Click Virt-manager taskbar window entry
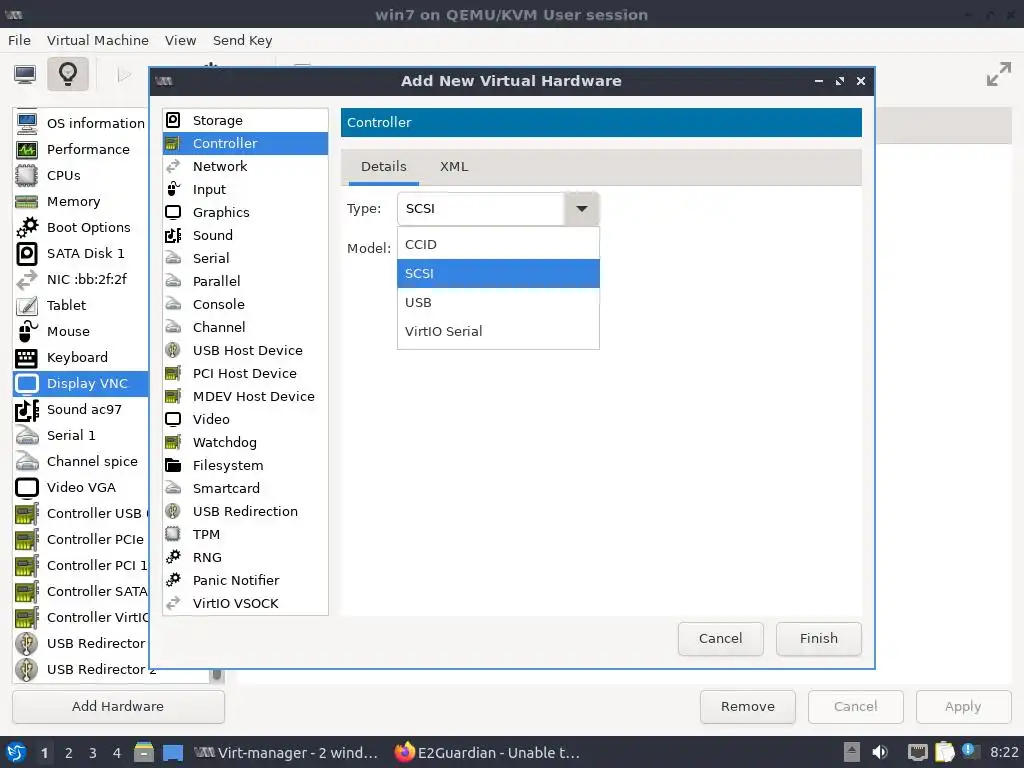Screen dimensions: 1024x768 tap(286, 753)
